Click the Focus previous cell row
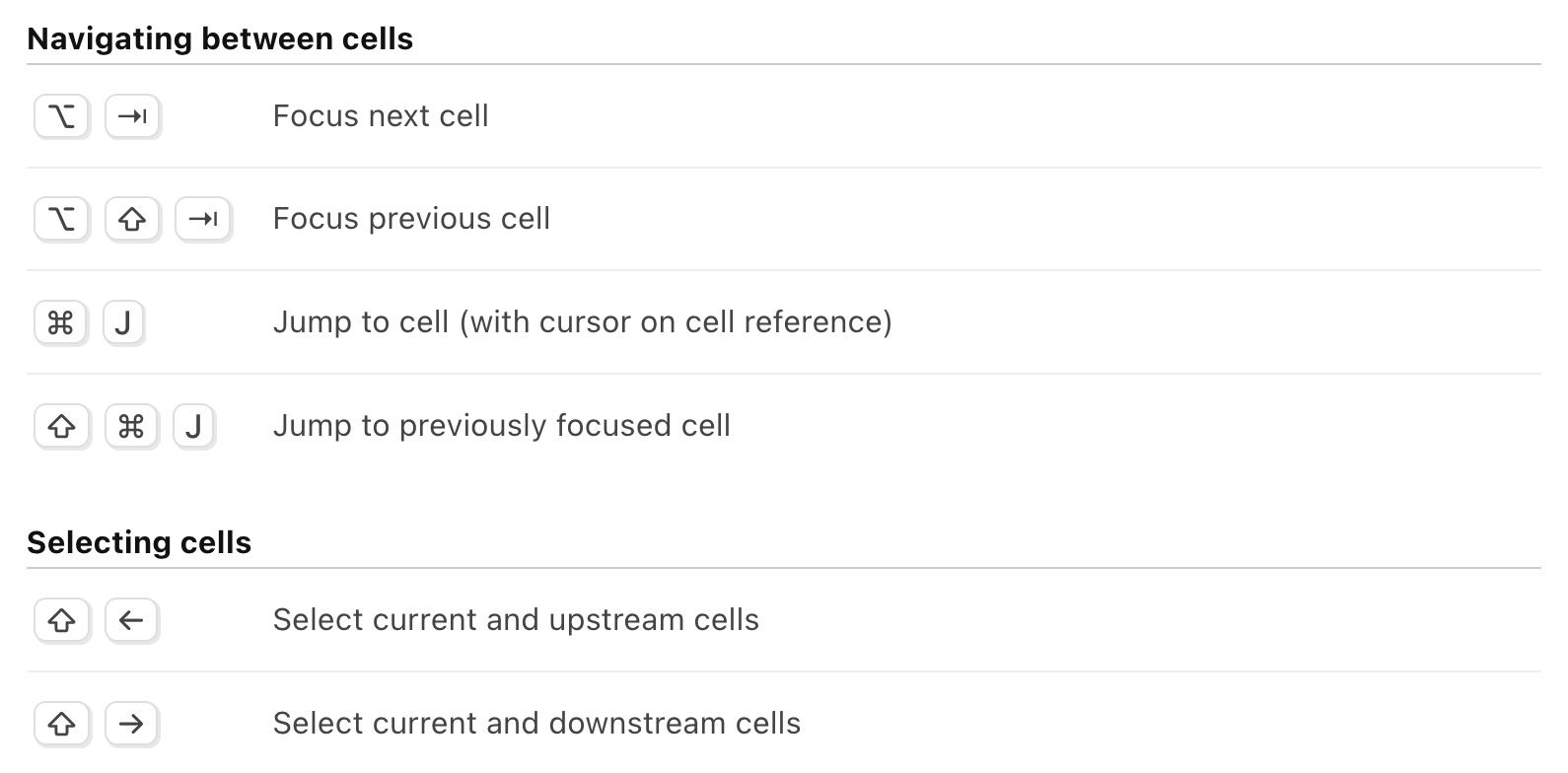1568x773 pixels. pos(411,218)
